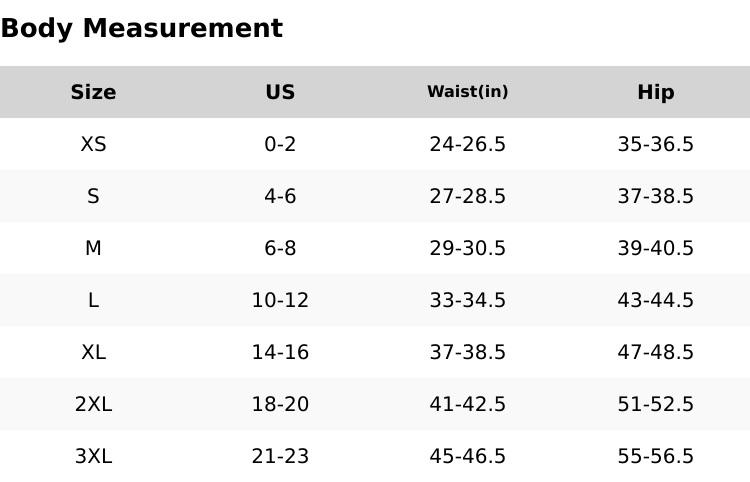Select hip value 47-48.5
Image resolution: width=750 pixels, height=482 pixels.
pos(655,352)
